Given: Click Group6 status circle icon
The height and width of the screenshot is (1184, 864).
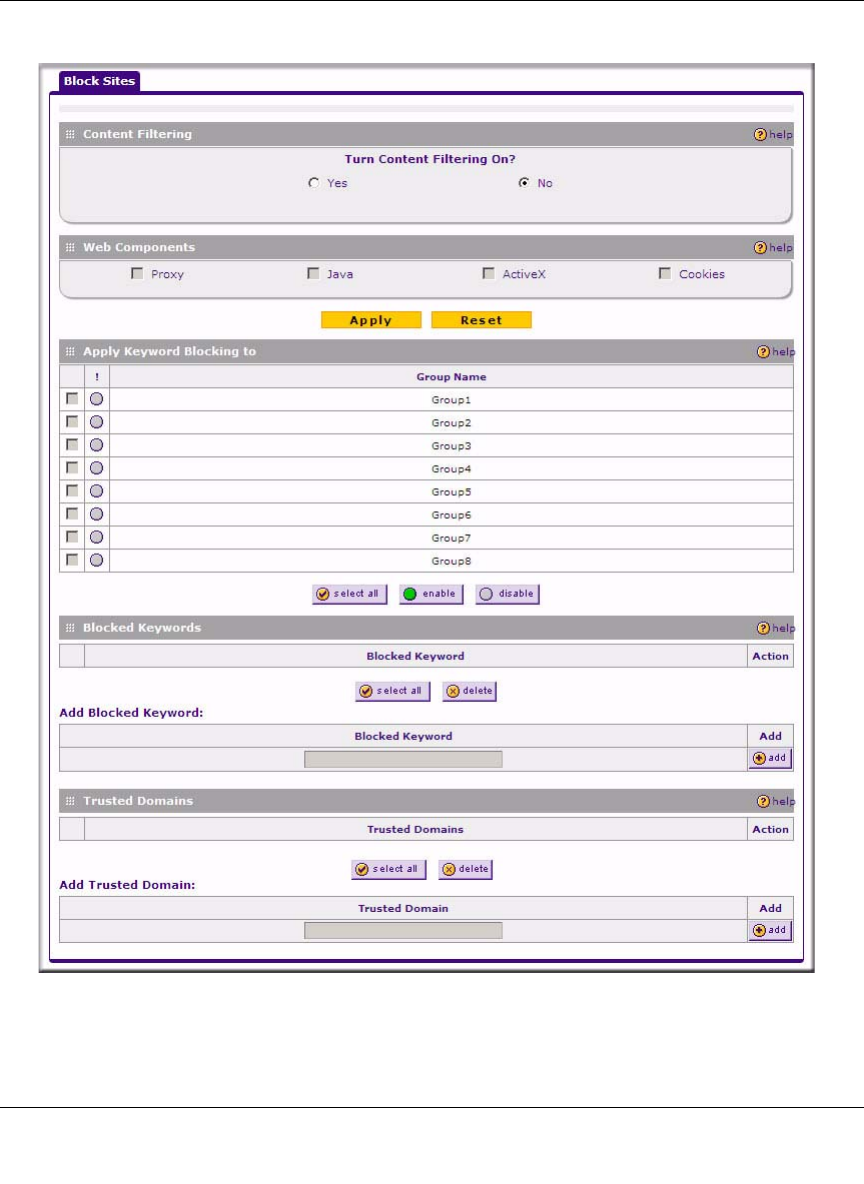Looking at the screenshot, I should pyautogui.click(x=97, y=514).
